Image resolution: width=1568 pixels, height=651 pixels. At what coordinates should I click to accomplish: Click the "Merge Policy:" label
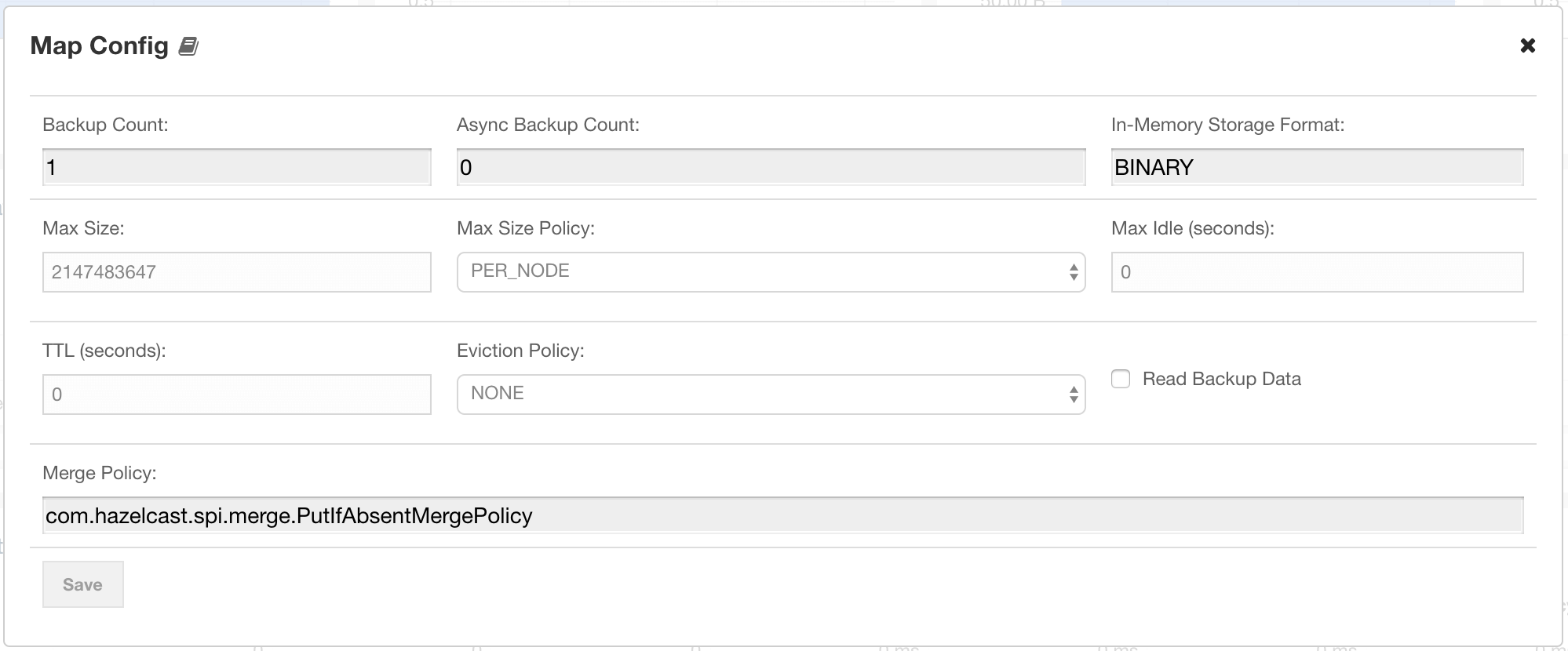(x=100, y=473)
